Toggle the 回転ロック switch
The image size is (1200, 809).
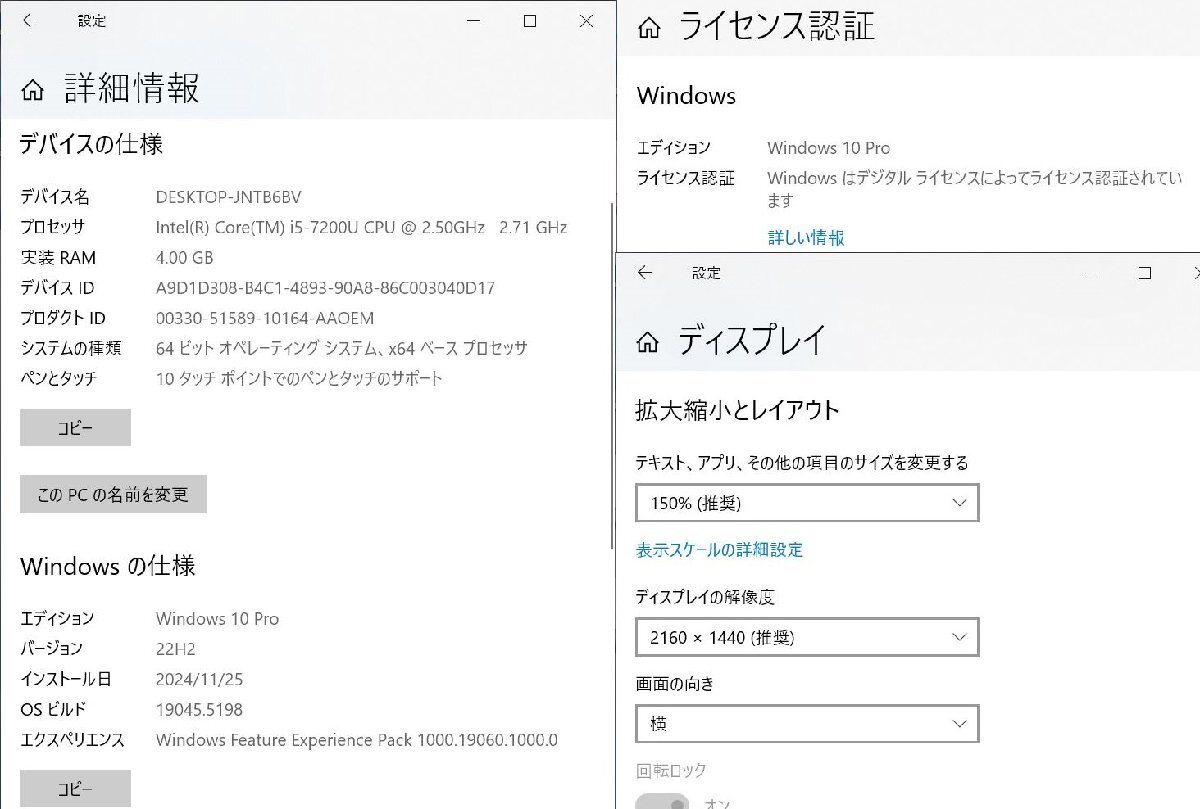point(663,801)
